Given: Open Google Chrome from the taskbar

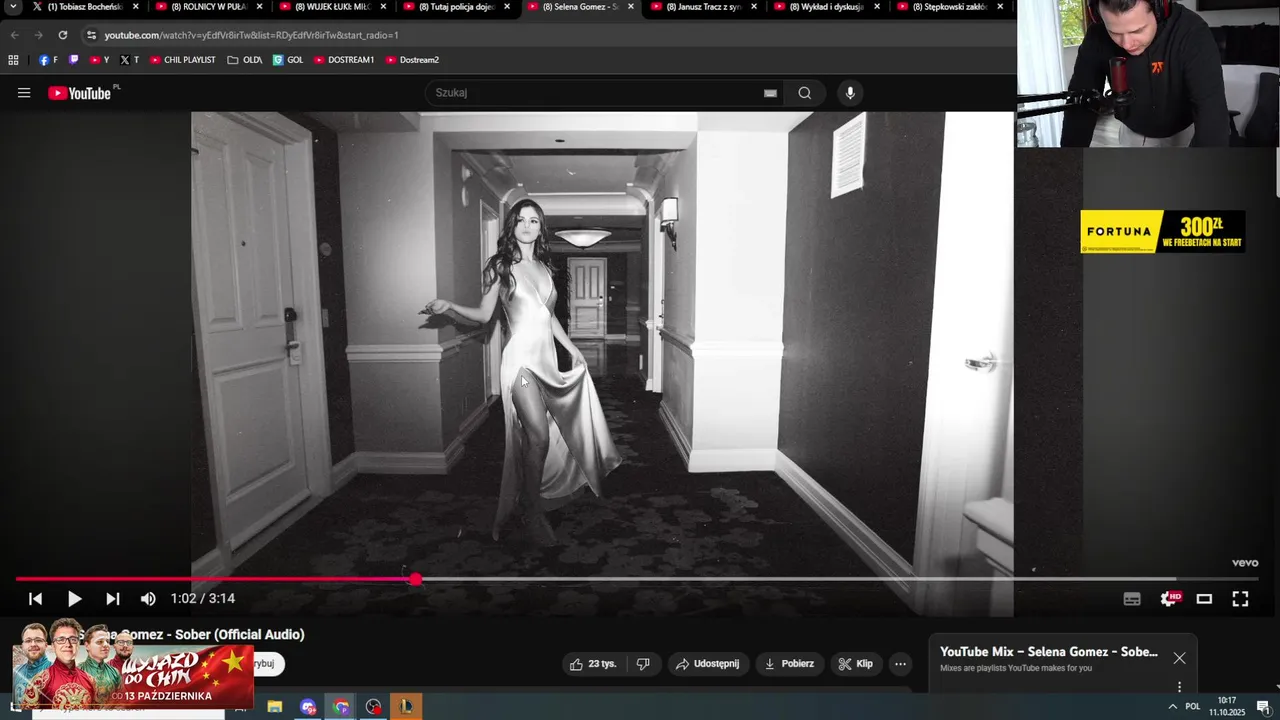Looking at the screenshot, I should [x=340, y=707].
